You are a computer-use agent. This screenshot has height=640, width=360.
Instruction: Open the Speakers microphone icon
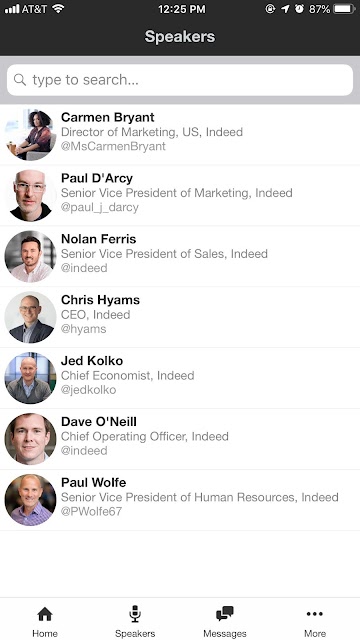pos(135,613)
